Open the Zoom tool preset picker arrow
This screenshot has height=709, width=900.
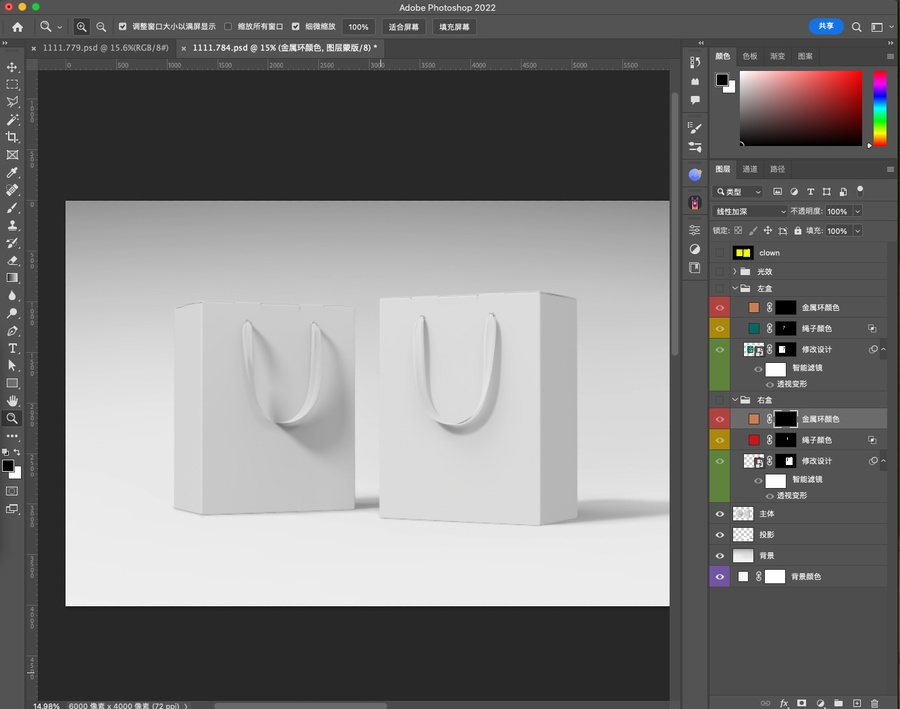60,27
